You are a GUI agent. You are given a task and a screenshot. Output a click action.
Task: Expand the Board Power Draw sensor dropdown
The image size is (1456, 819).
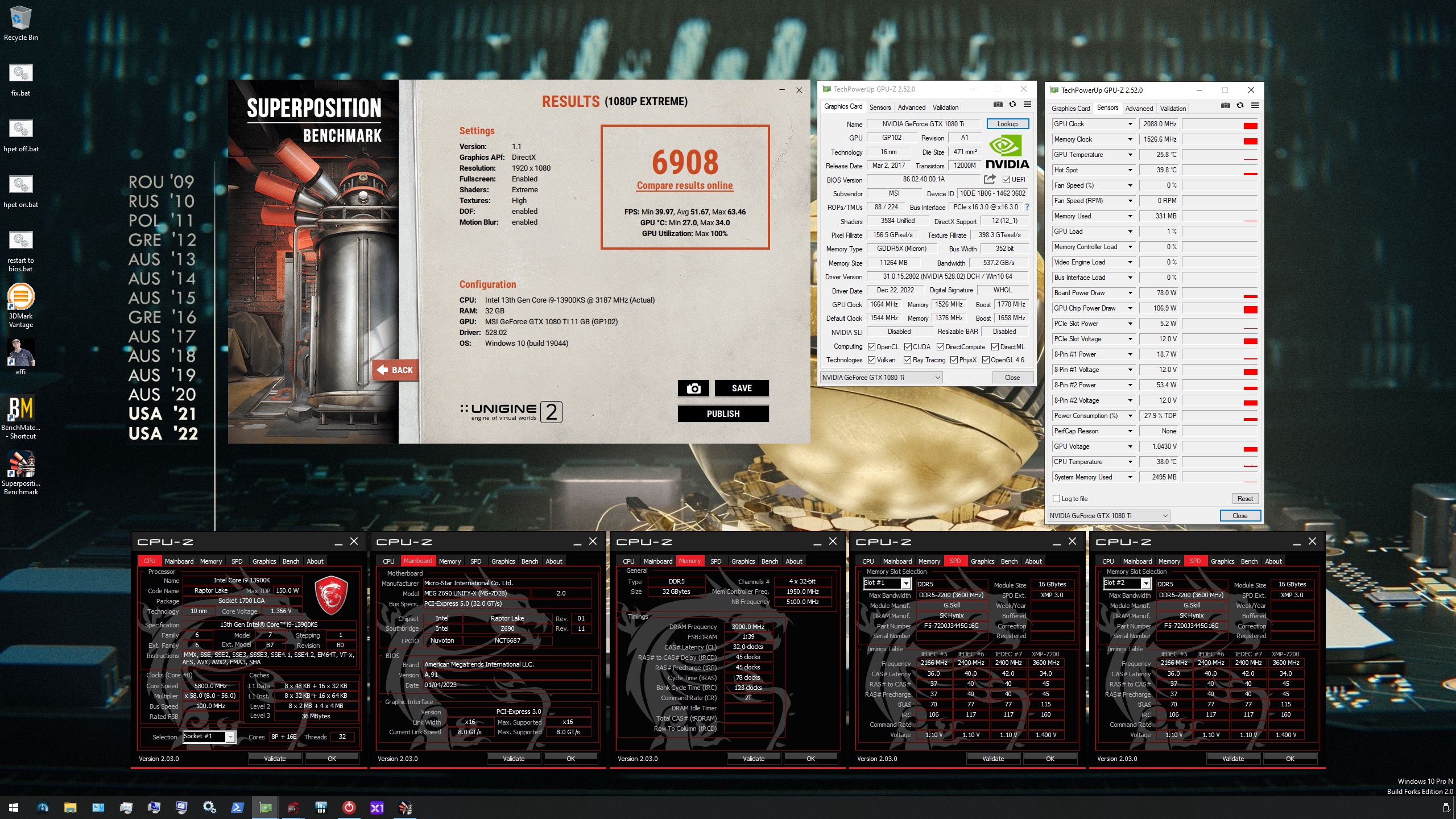1130,293
